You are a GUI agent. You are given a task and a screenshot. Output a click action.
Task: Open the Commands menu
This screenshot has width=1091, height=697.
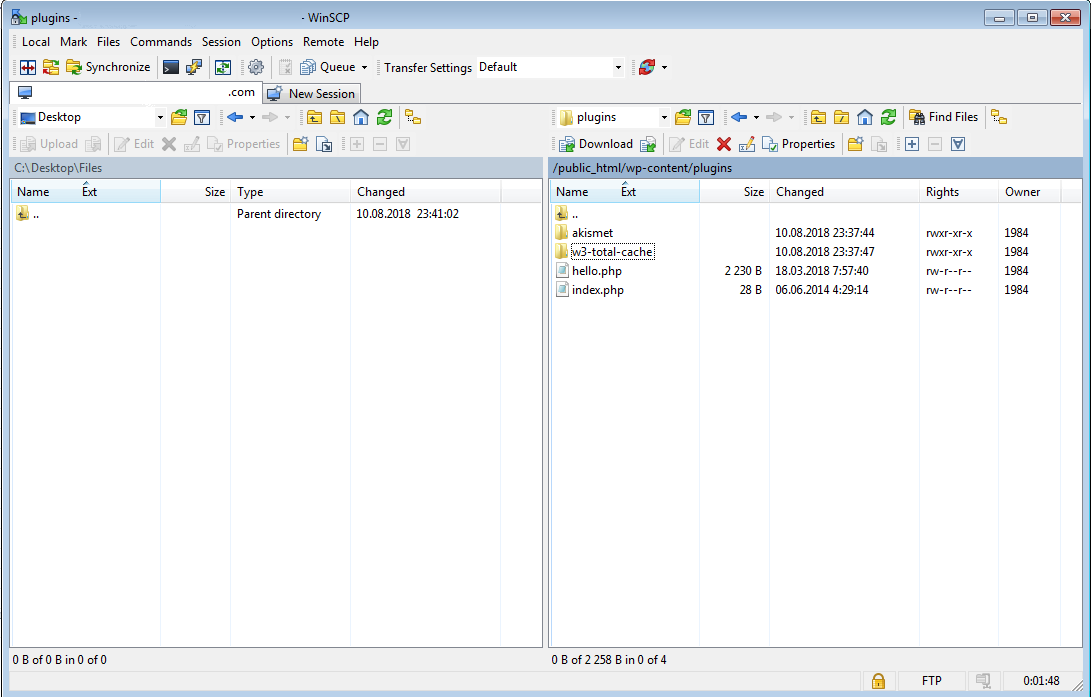(x=160, y=42)
